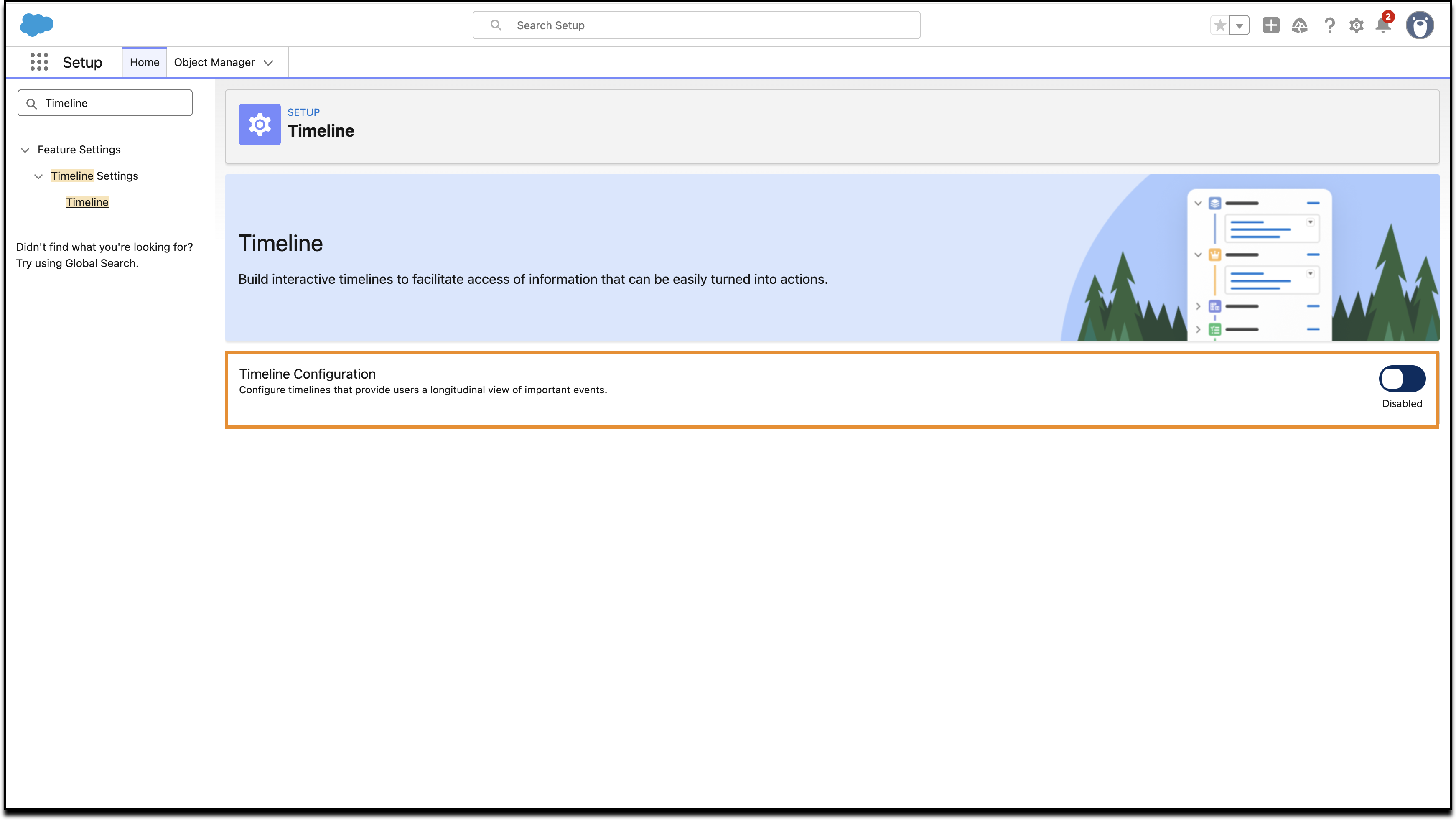1456x820 pixels.
Task: Collapse the Timeline Settings node
Action: (x=38, y=176)
